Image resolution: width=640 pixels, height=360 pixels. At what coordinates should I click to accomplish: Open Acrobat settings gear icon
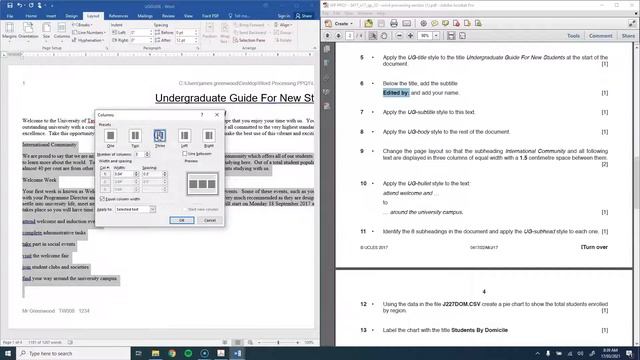click(423, 24)
